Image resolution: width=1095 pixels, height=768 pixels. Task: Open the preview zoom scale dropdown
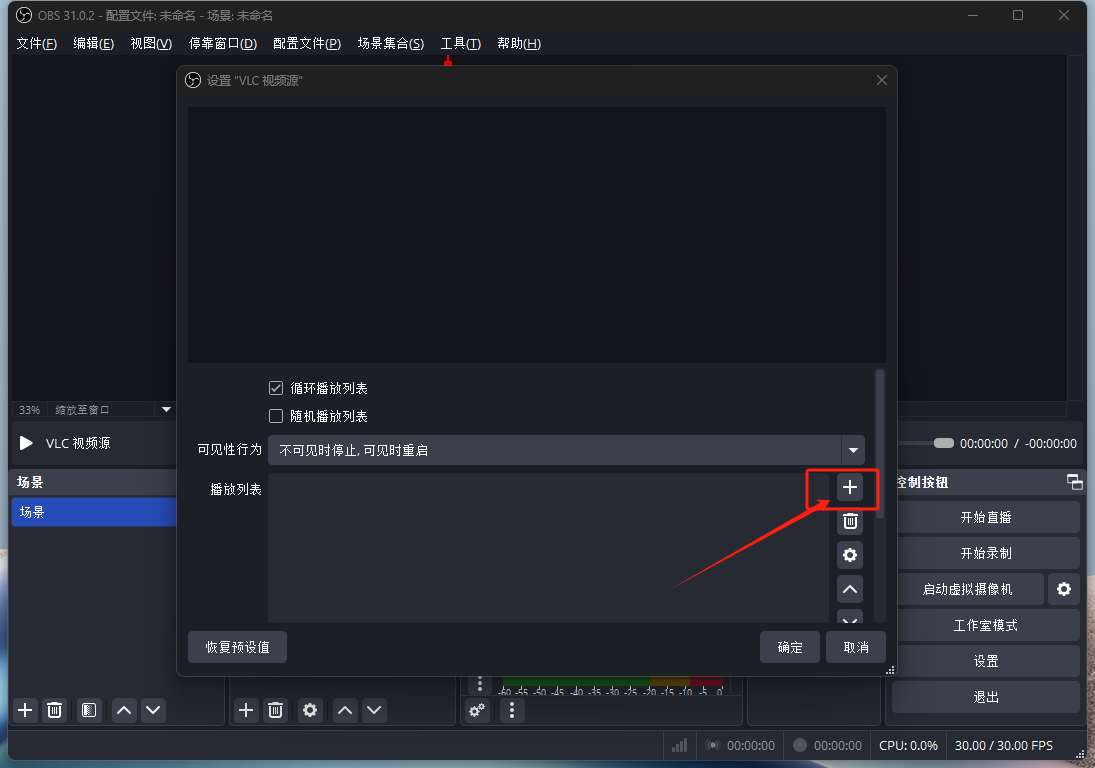[167, 409]
